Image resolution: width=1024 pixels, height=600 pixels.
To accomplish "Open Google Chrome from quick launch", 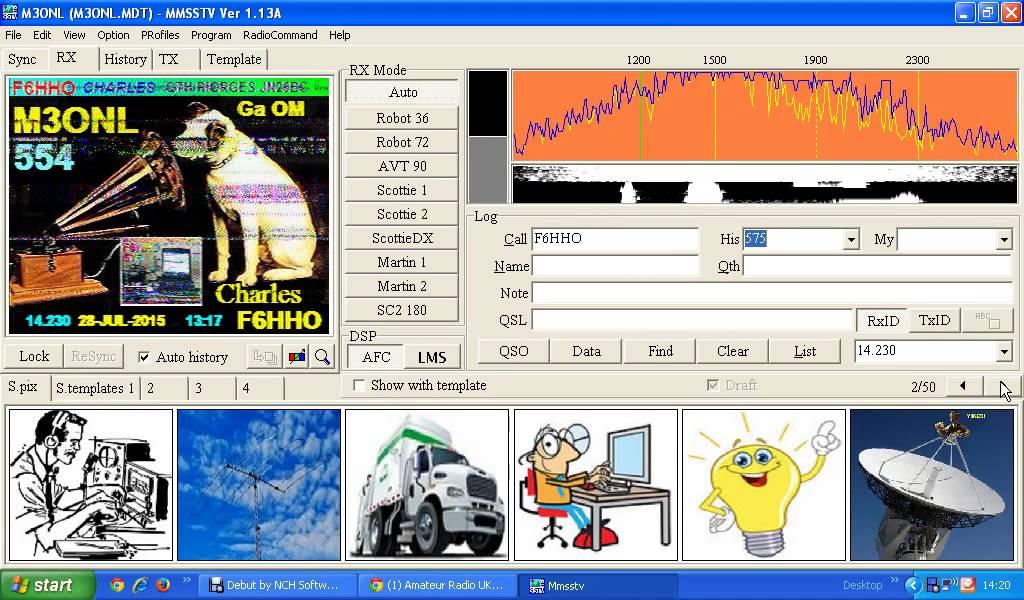I will [118, 585].
